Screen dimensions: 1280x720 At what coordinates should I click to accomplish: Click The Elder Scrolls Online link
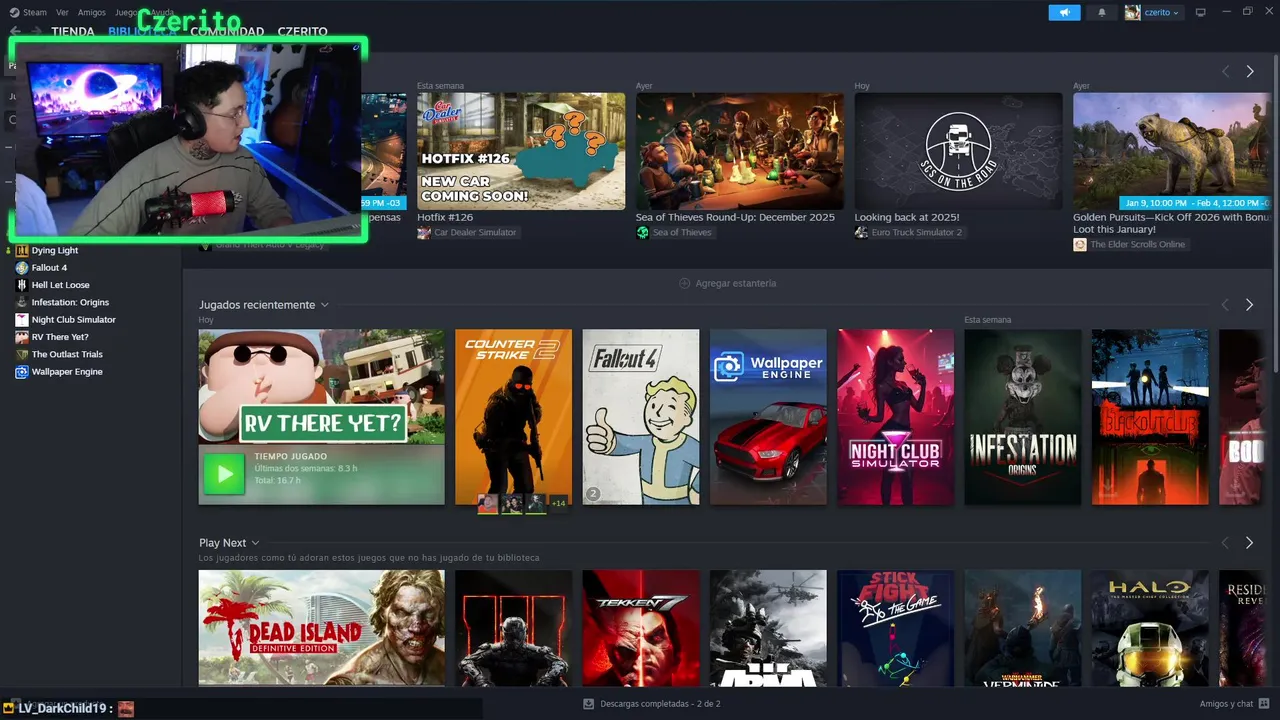coord(1137,244)
